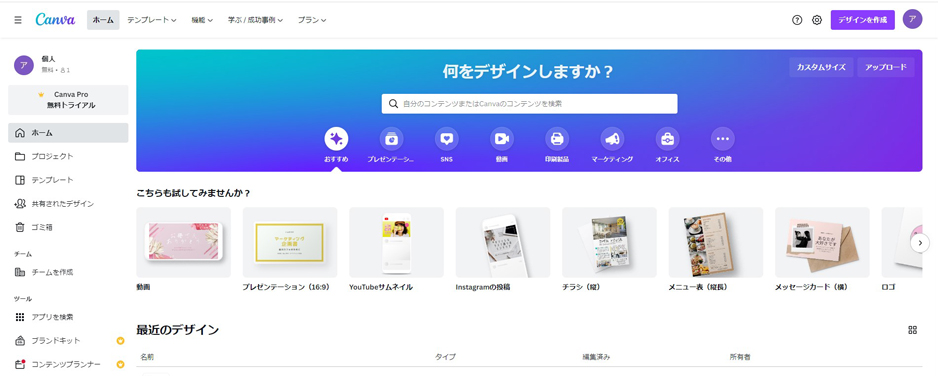Click the 所有者 column header
This screenshot has height=376, width=938.
(x=740, y=357)
